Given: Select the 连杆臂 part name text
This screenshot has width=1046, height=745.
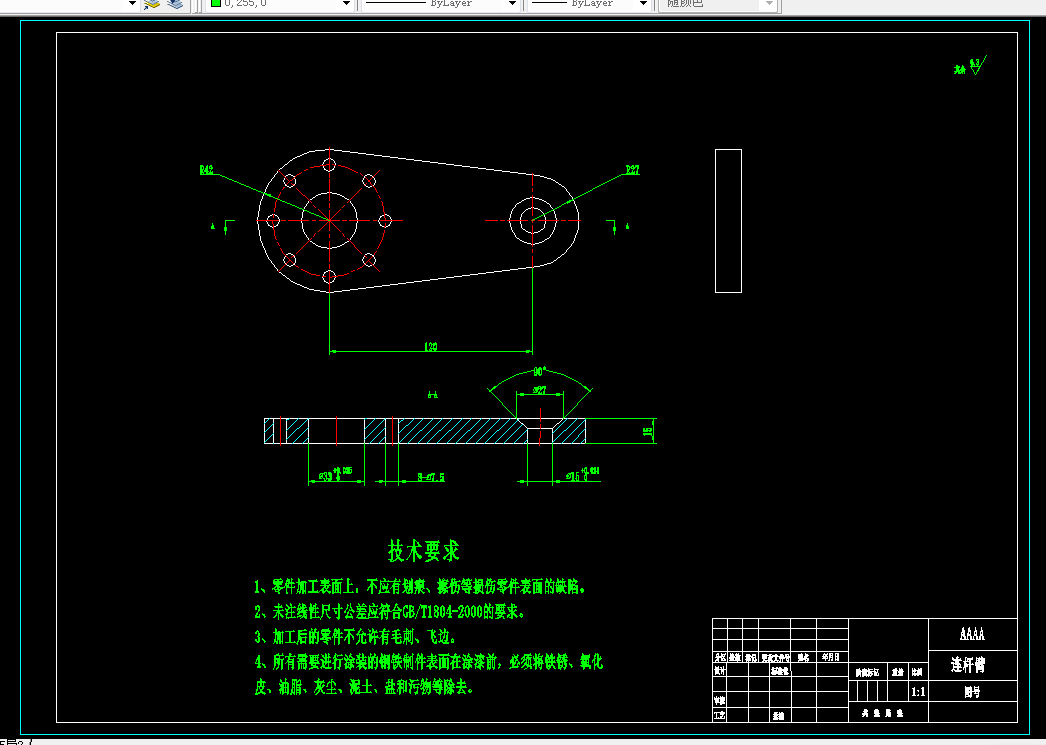Looking at the screenshot, I should [x=968, y=665].
